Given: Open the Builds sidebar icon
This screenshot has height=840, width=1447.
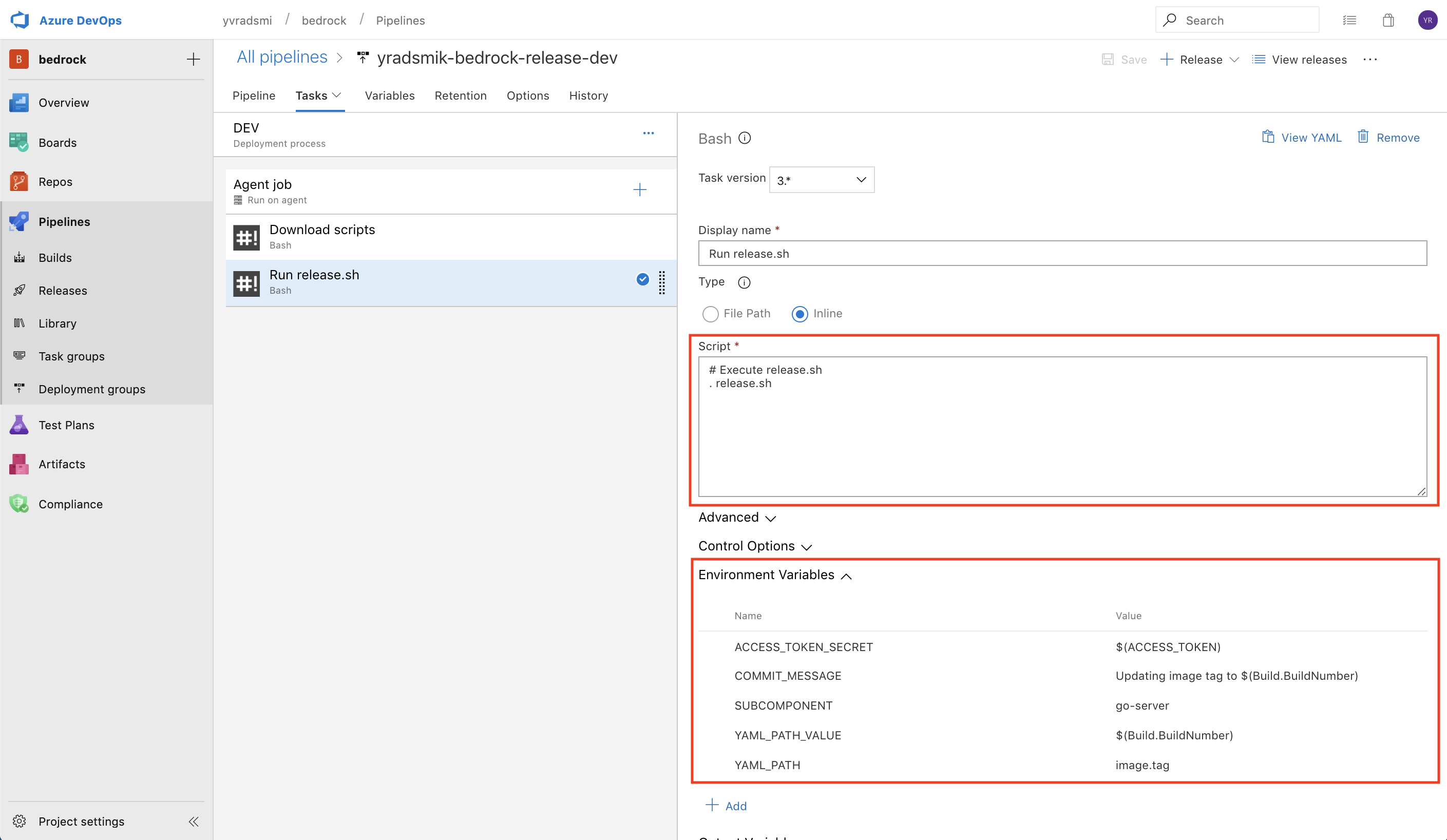Looking at the screenshot, I should (x=20, y=257).
